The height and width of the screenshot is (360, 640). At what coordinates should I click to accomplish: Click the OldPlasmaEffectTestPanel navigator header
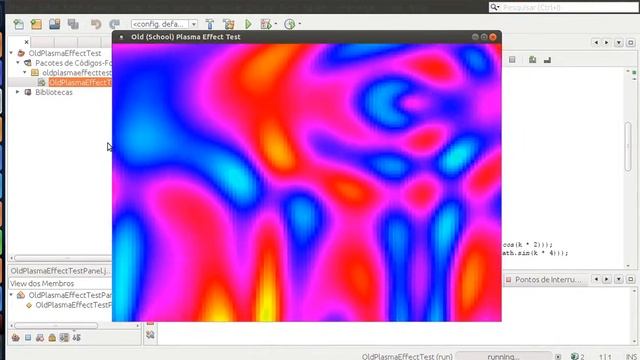pyautogui.click(x=60, y=271)
